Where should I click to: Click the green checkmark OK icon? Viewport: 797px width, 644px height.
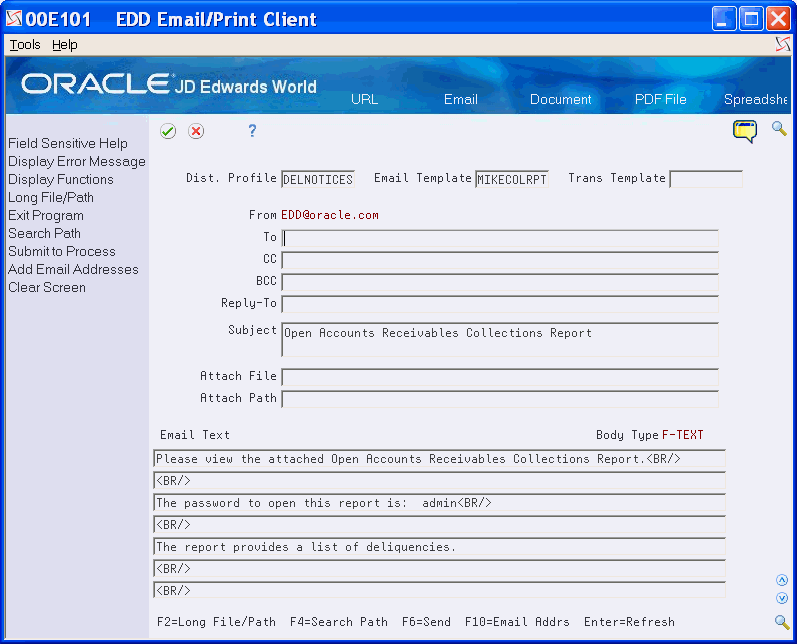168,131
